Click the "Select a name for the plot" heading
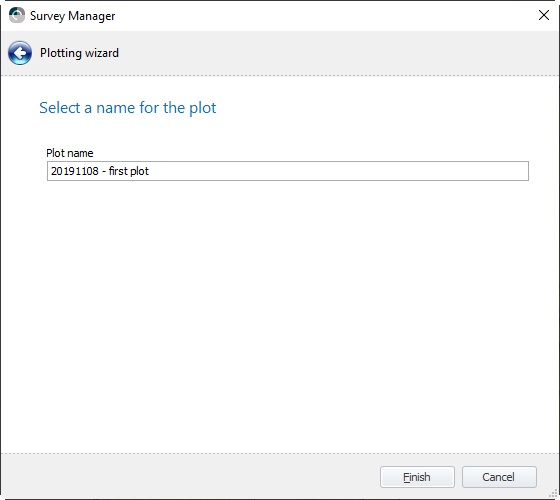This screenshot has width=560, height=500. tap(128, 108)
